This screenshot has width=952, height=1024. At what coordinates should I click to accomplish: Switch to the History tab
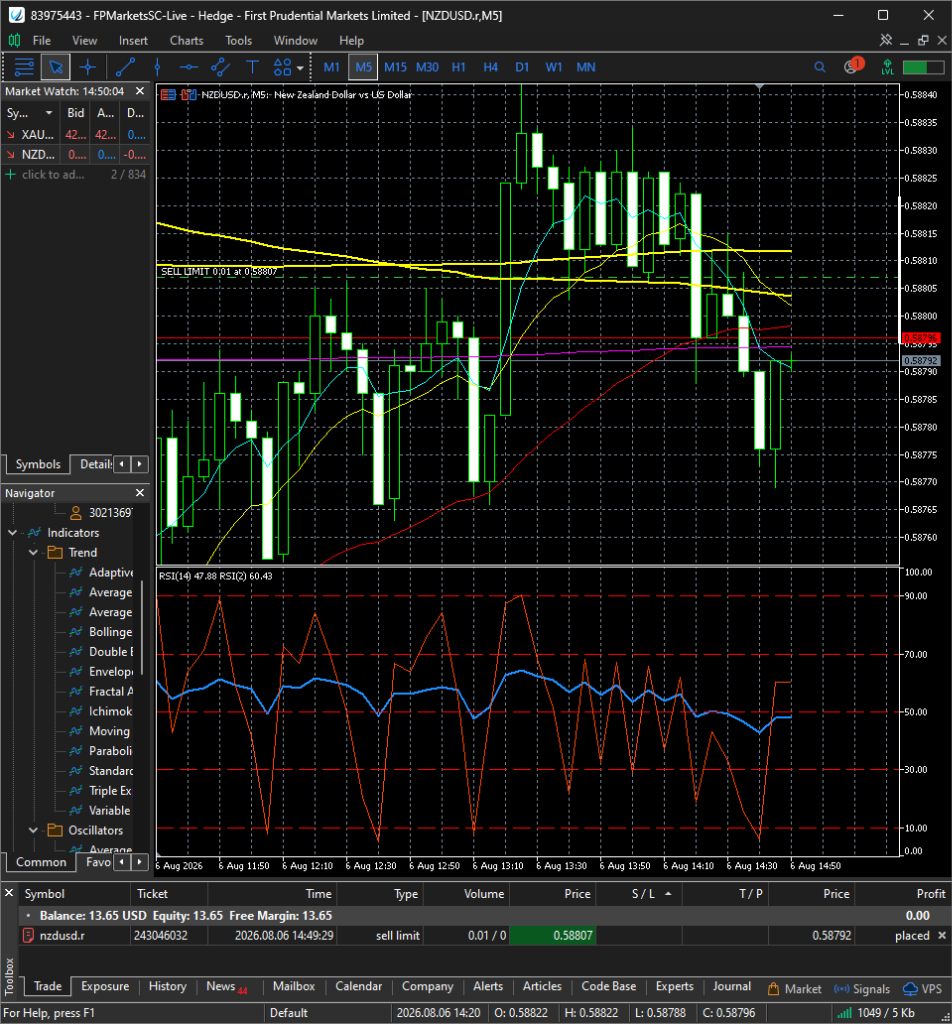(x=167, y=986)
